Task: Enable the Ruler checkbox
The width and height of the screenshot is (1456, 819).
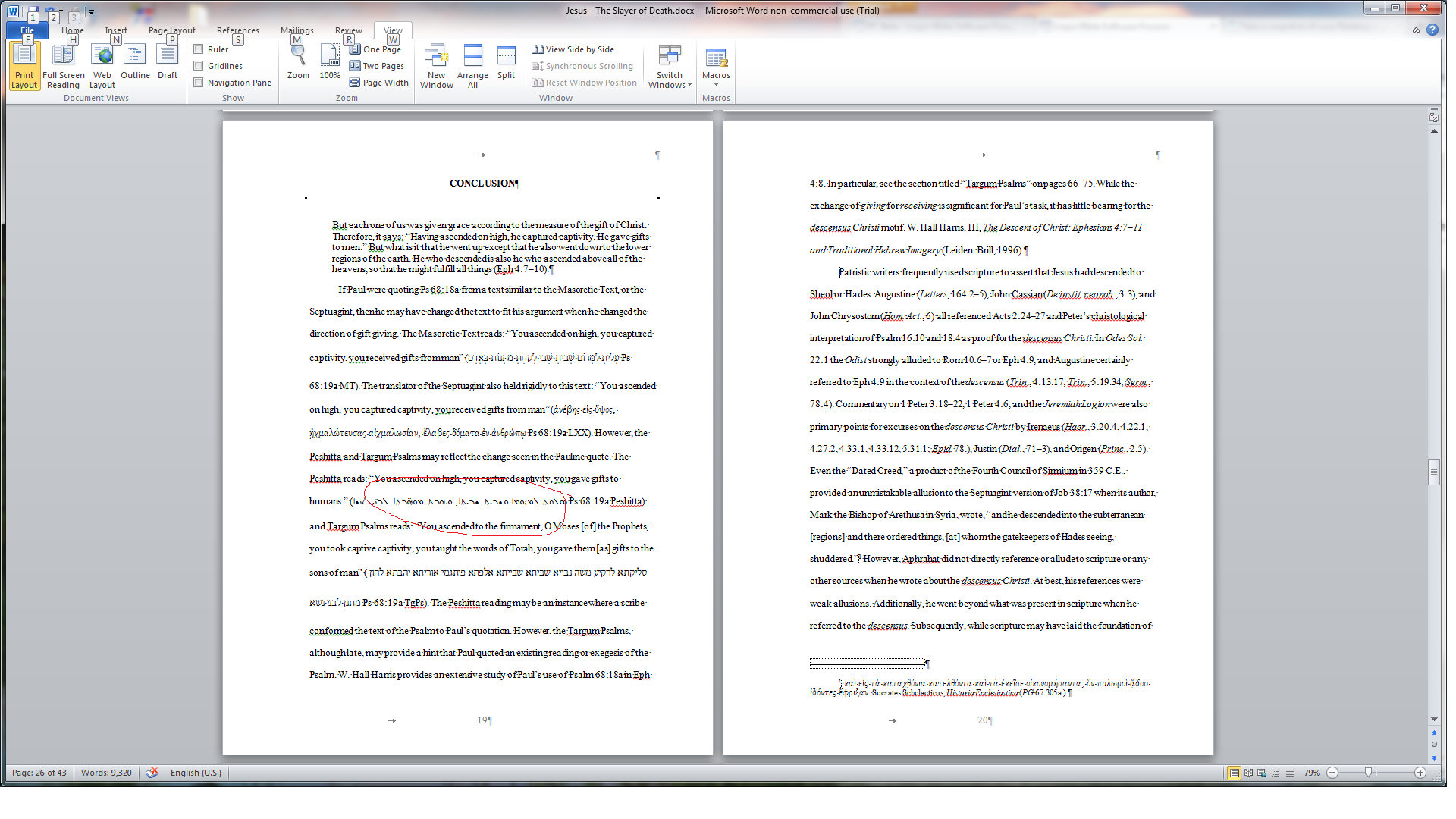Action: tap(199, 49)
